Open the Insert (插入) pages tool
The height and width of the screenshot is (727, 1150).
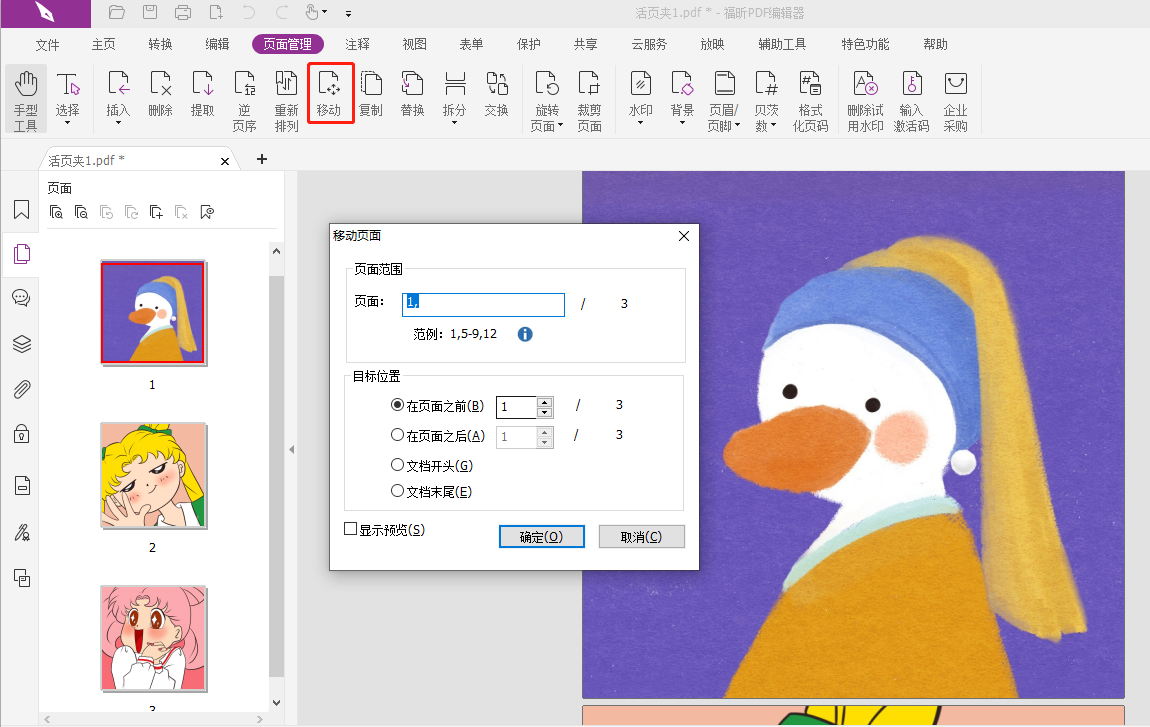pyautogui.click(x=118, y=98)
